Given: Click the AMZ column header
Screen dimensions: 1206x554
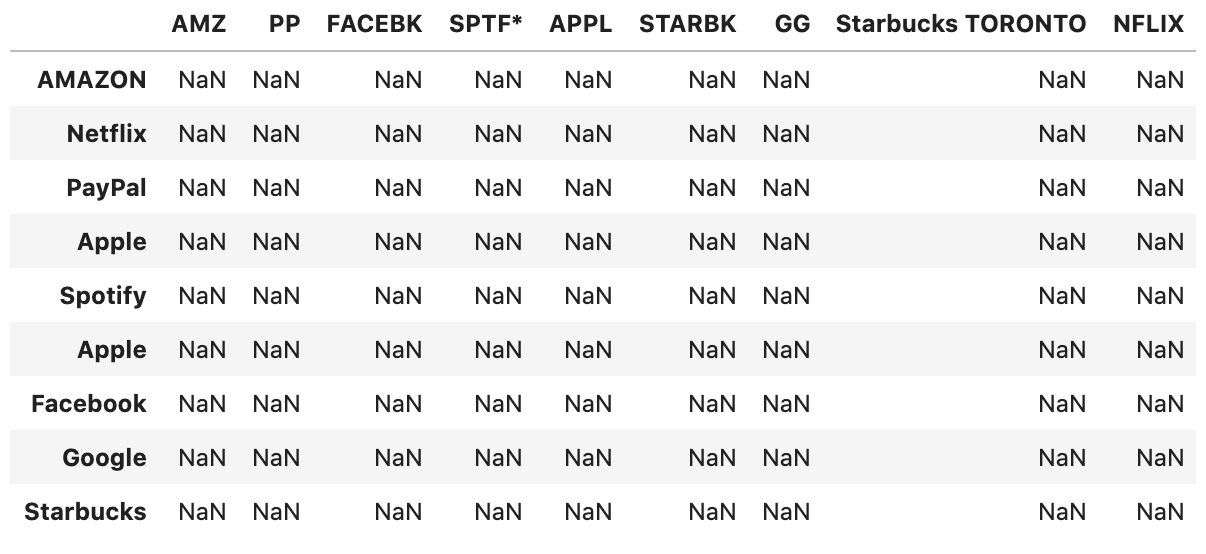Looking at the screenshot, I should pyautogui.click(x=199, y=25).
